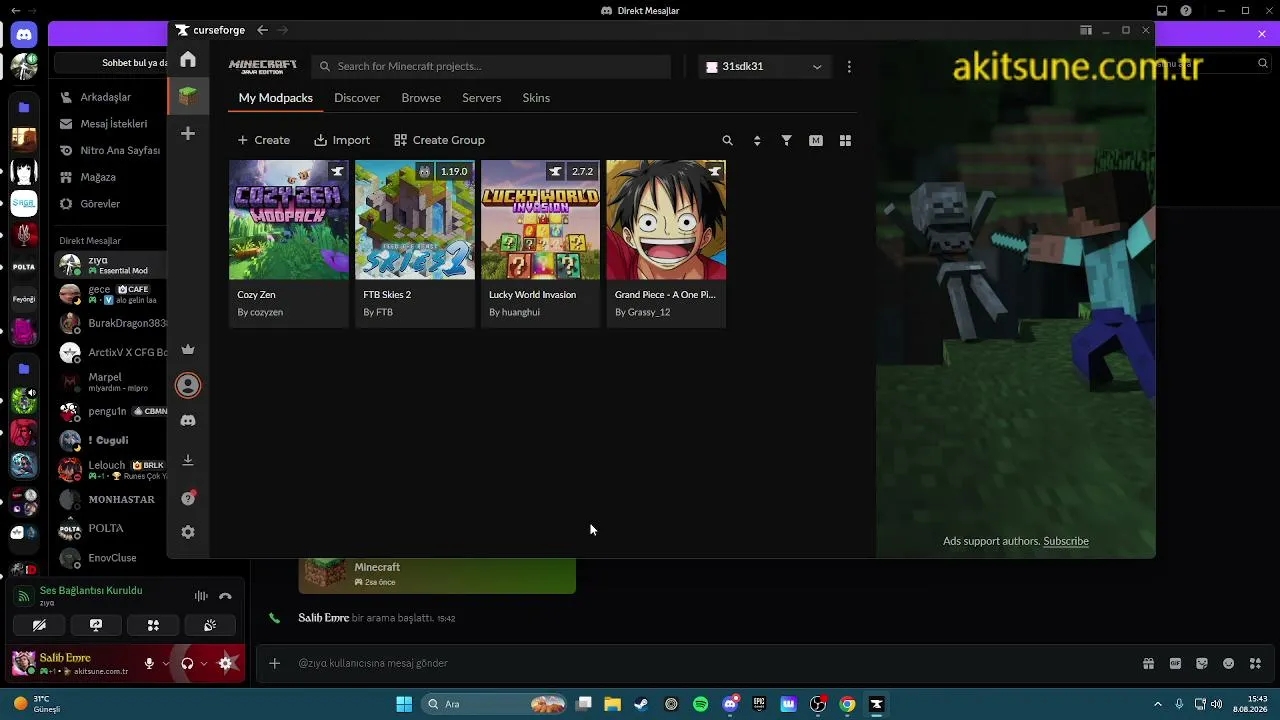The height and width of the screenshot is (720, 1280).
Task: Open the Discord GIF picker
Action: click(x=1175, y=663)
